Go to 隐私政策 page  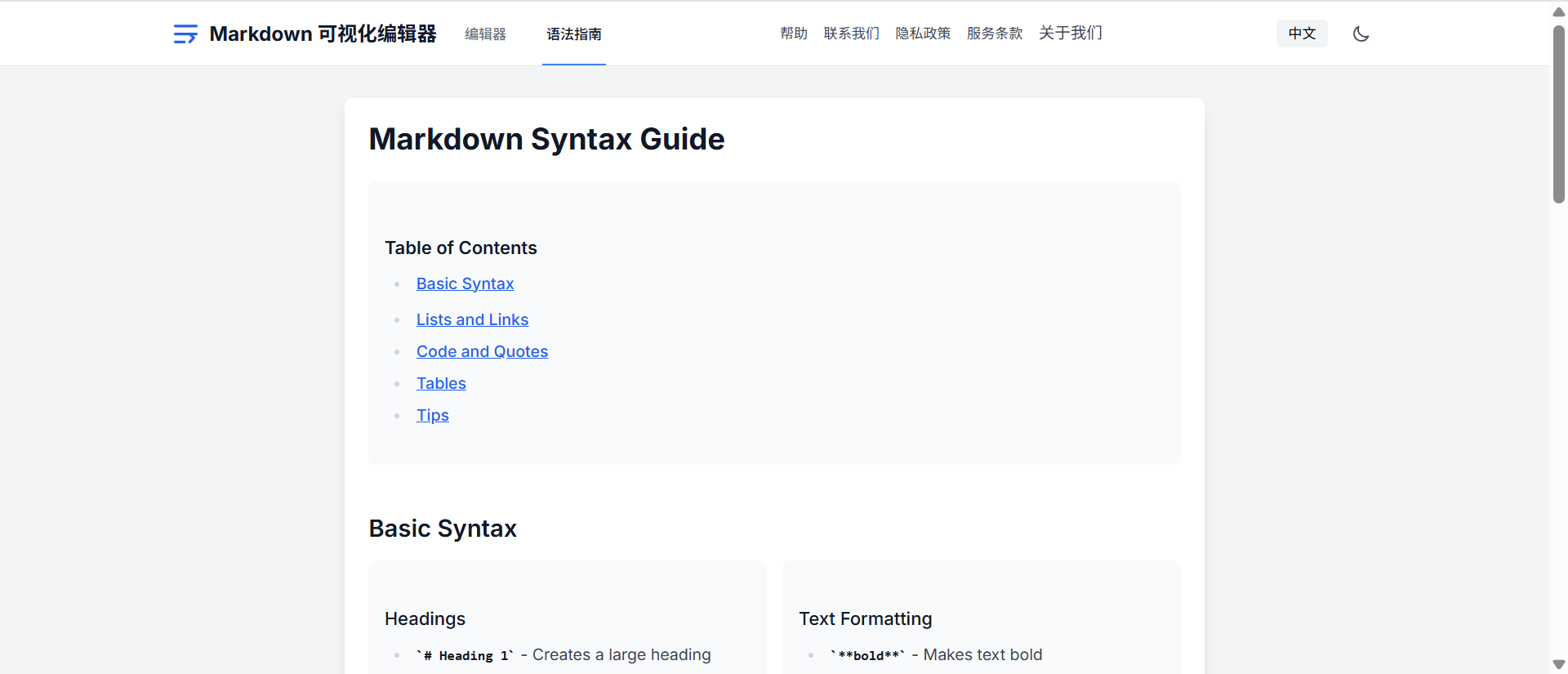923,33
